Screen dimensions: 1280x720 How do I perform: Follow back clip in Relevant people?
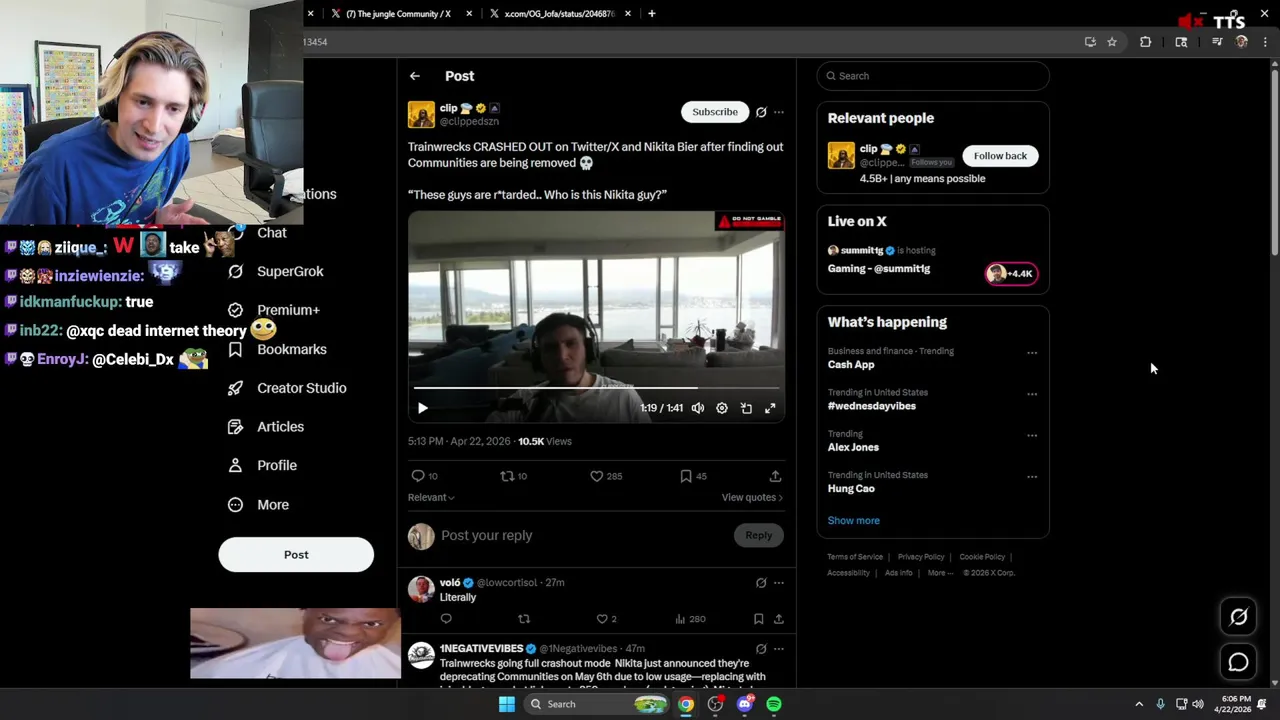(x=1000, y=156)
